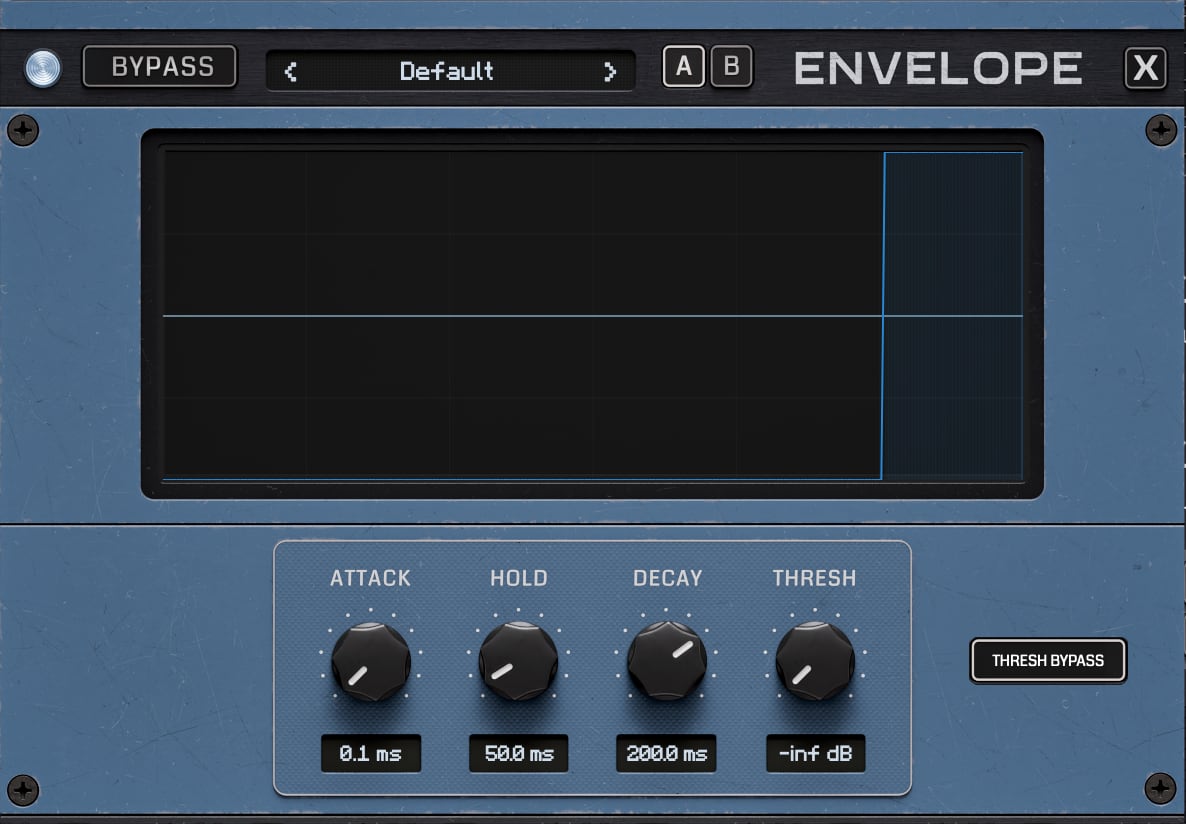Click the DECAY knob
This screenshot has width=1186, height=824.
pyautogui.click(x=666, y=661)
